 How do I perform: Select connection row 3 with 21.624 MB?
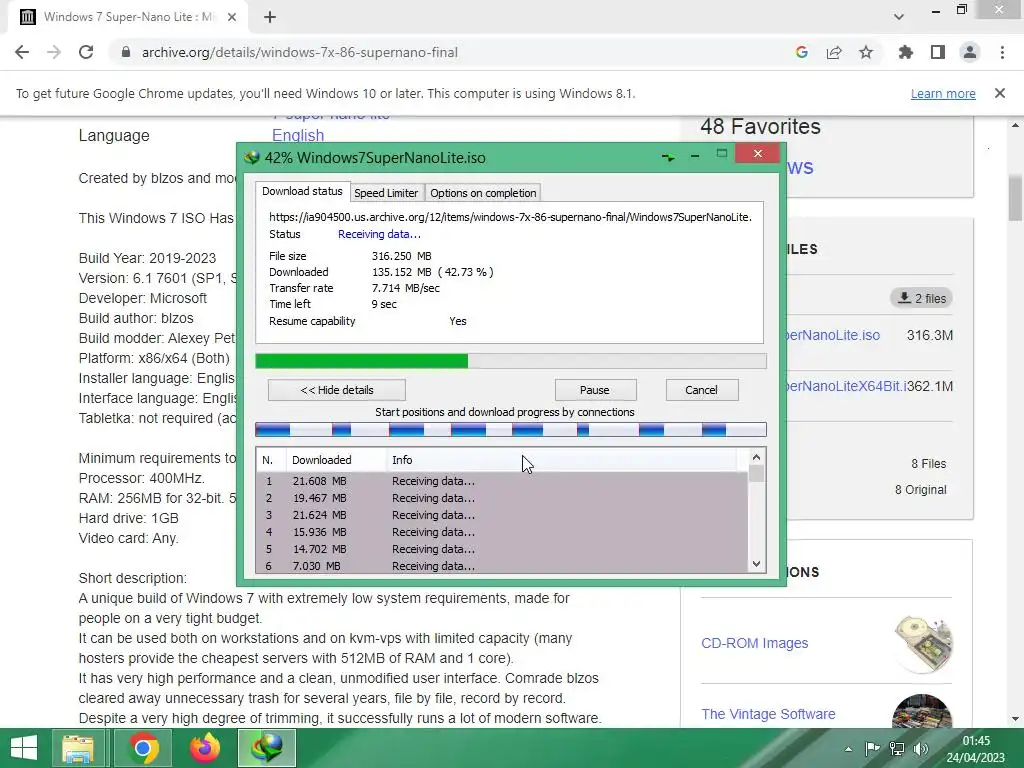502,515
